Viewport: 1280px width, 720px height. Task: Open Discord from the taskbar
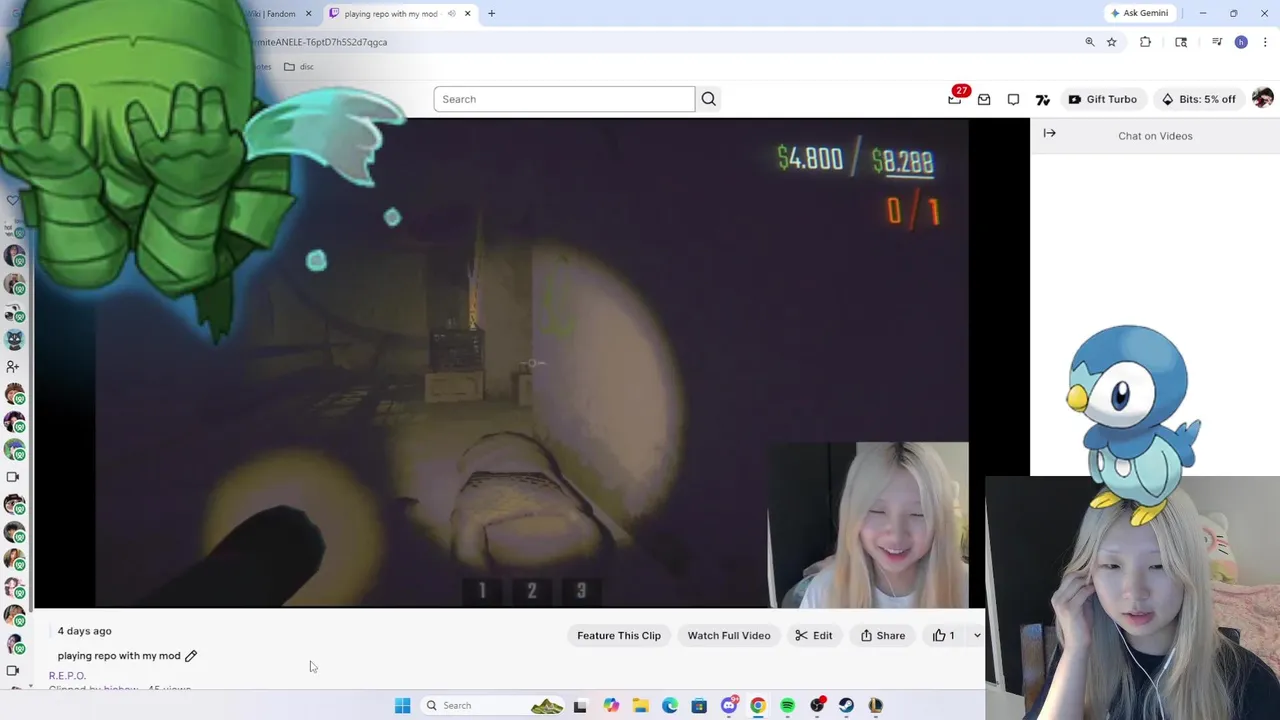[x=729, y=705]
